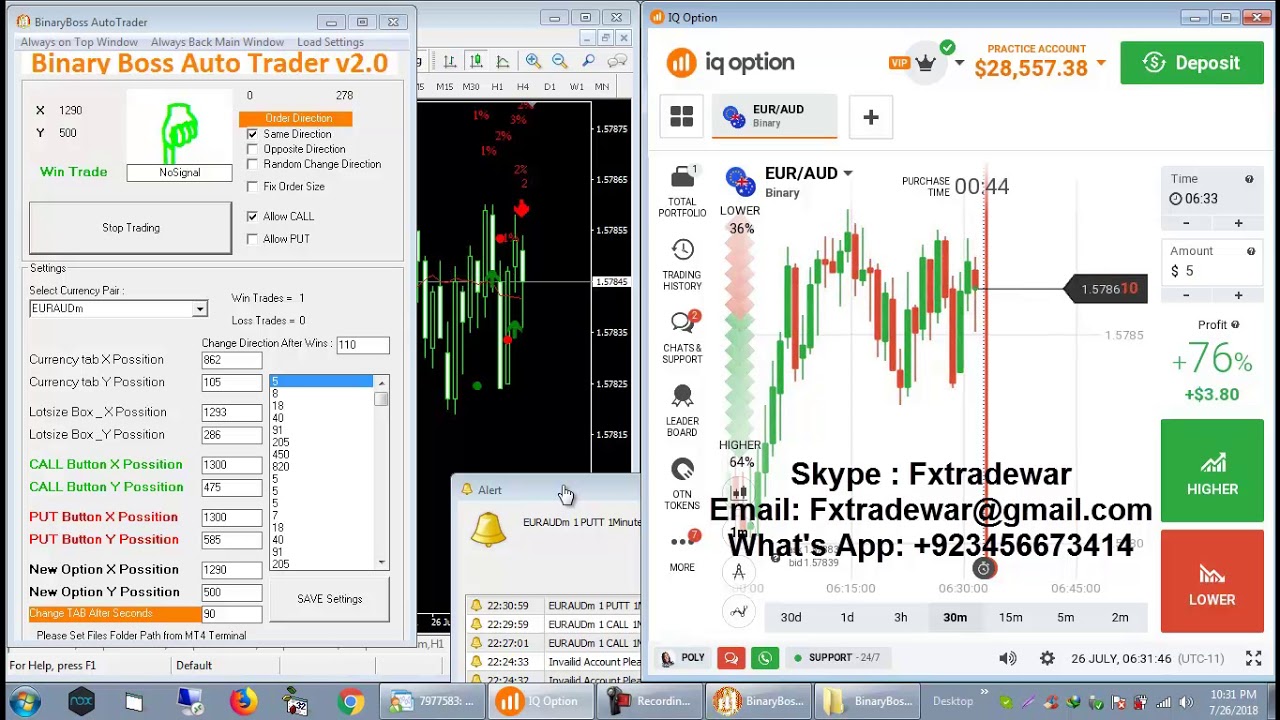
Task: Toggle sound with the speaker icon in IQ Option
Action: [1007, 658]
